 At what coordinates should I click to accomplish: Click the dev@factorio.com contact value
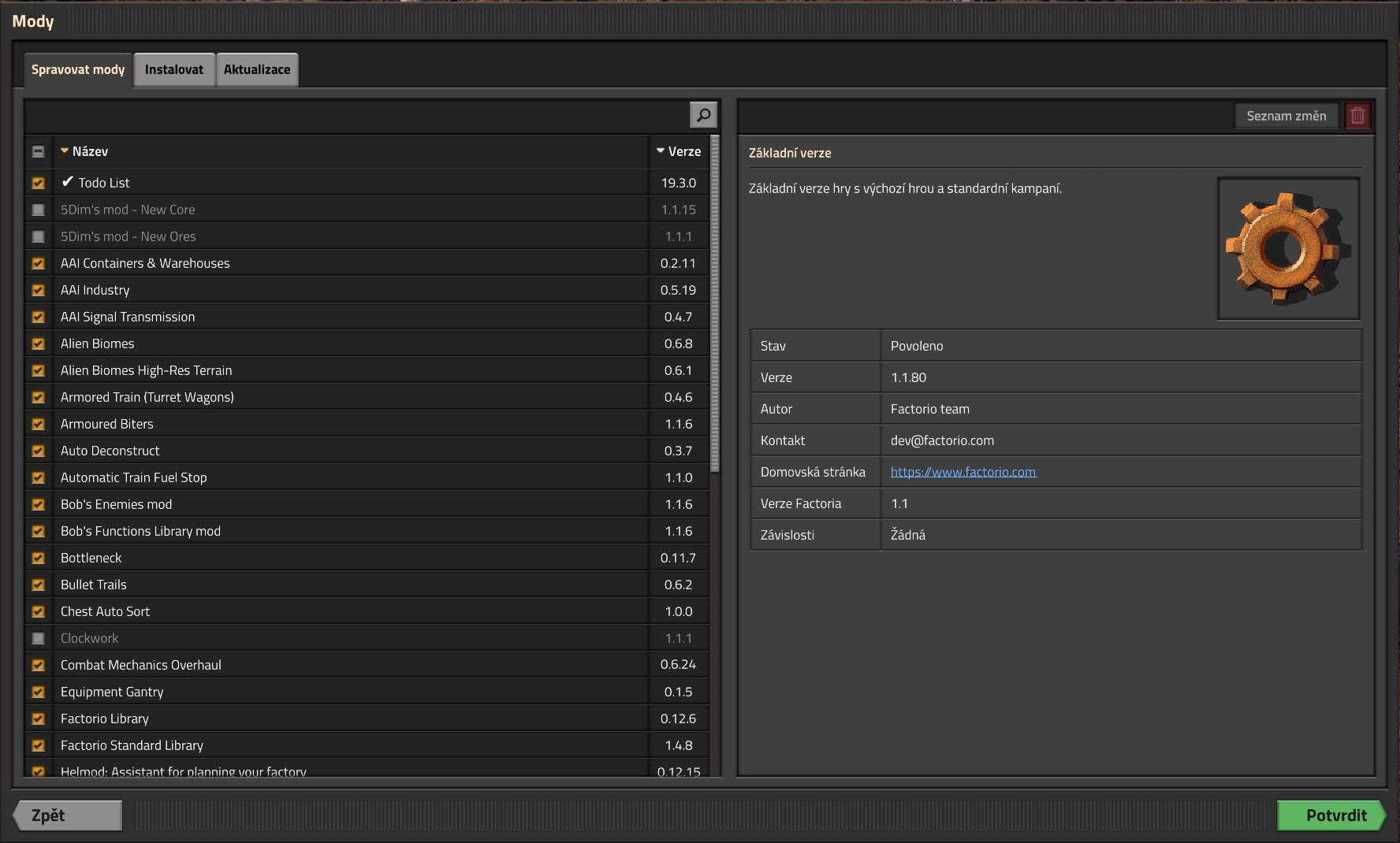pos(942,440)
